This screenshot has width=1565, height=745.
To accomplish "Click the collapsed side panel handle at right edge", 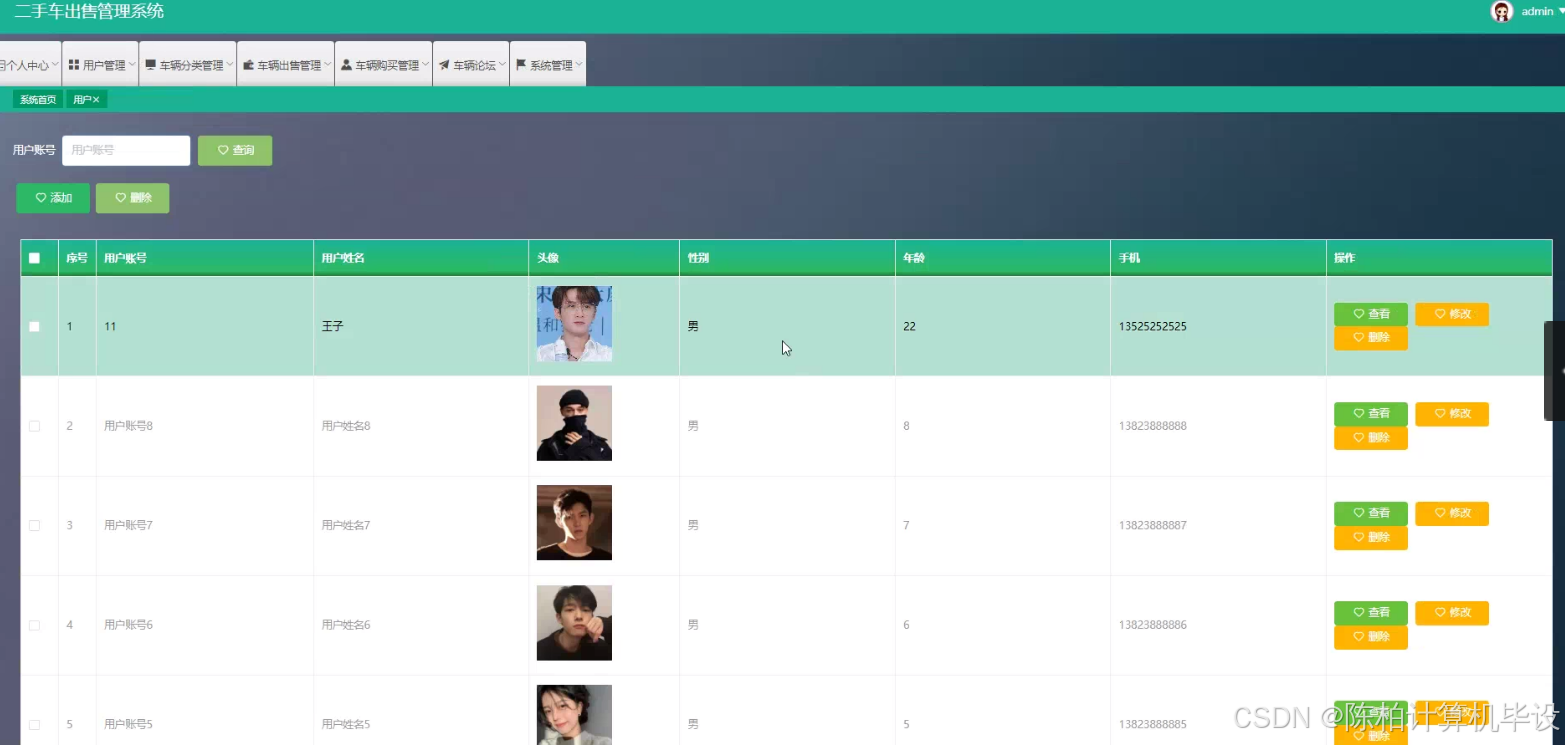I will pos(1555,371).
